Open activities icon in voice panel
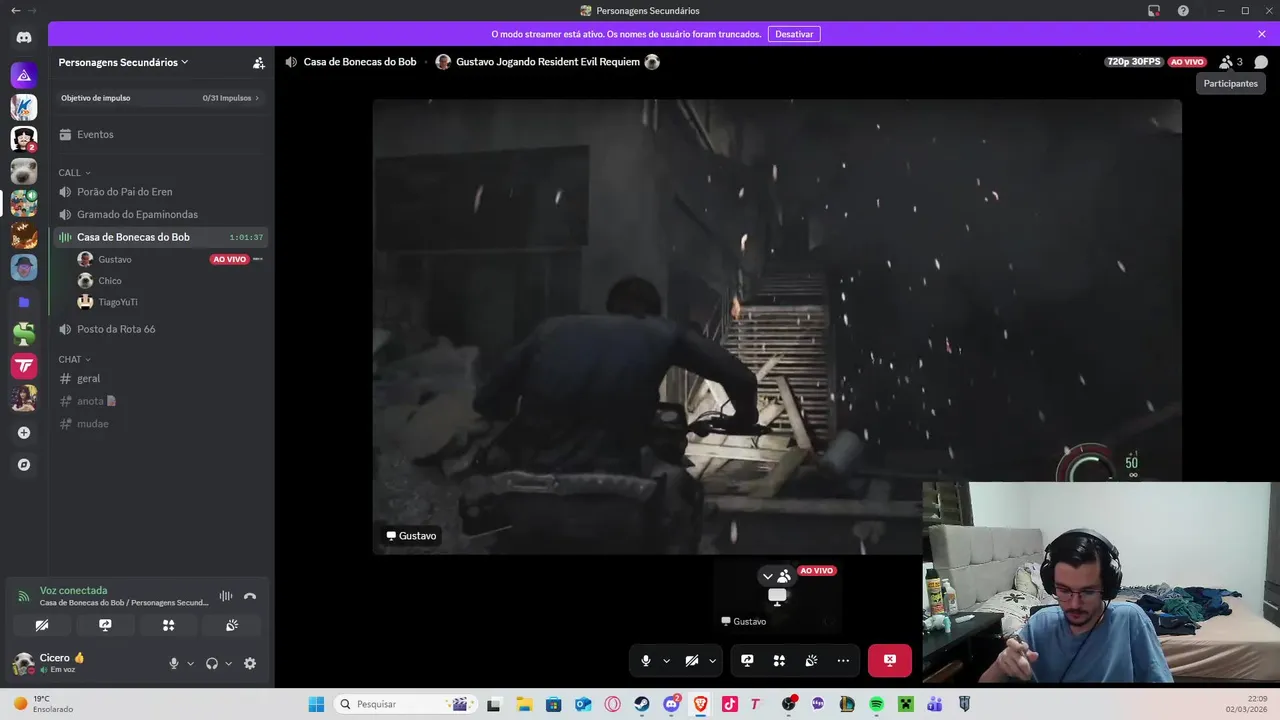Viewport: 1280px width, 720px height. tap(168, 625)
